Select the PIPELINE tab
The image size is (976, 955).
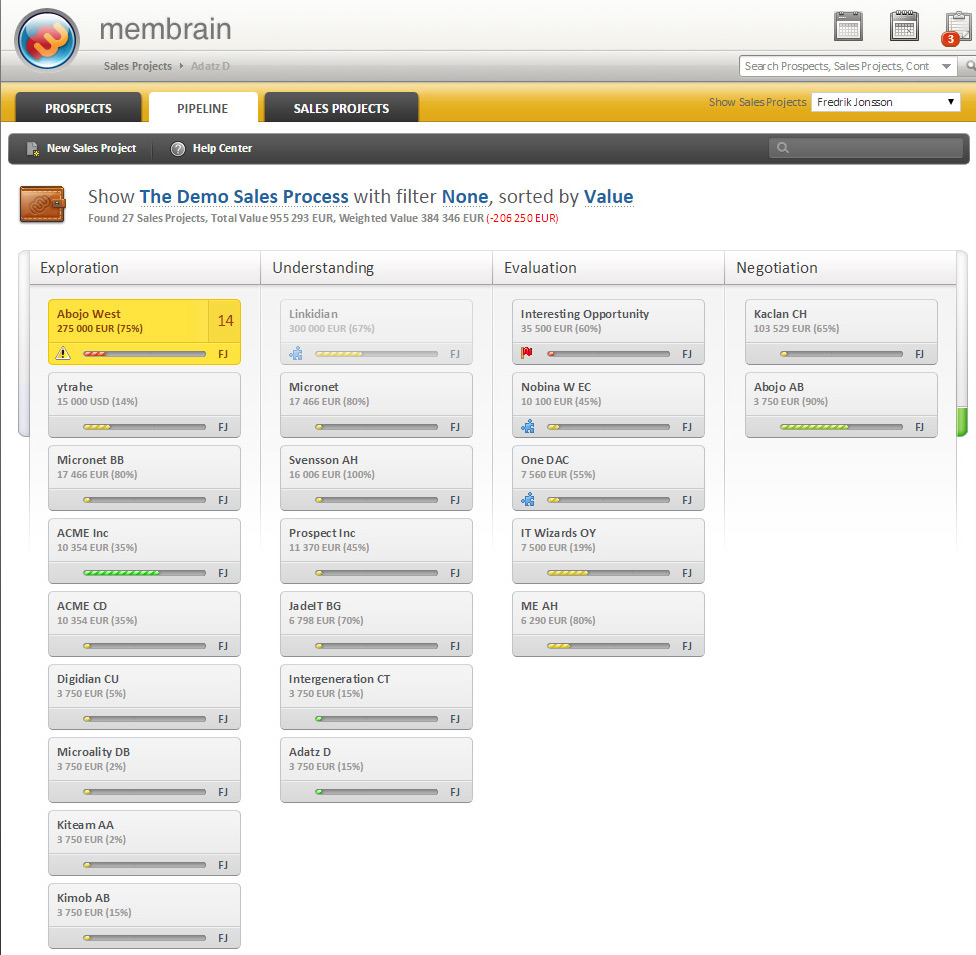tap(203, 108)
